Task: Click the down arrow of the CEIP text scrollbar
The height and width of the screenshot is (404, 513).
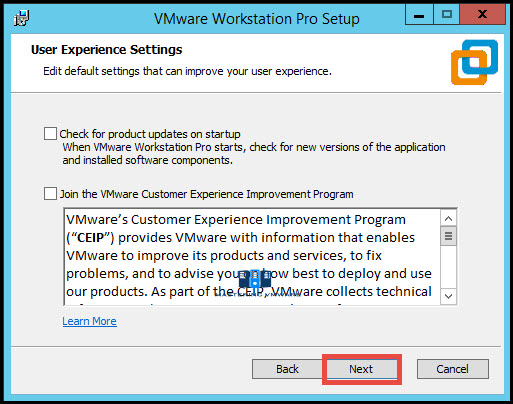Action: click(448, 296)
